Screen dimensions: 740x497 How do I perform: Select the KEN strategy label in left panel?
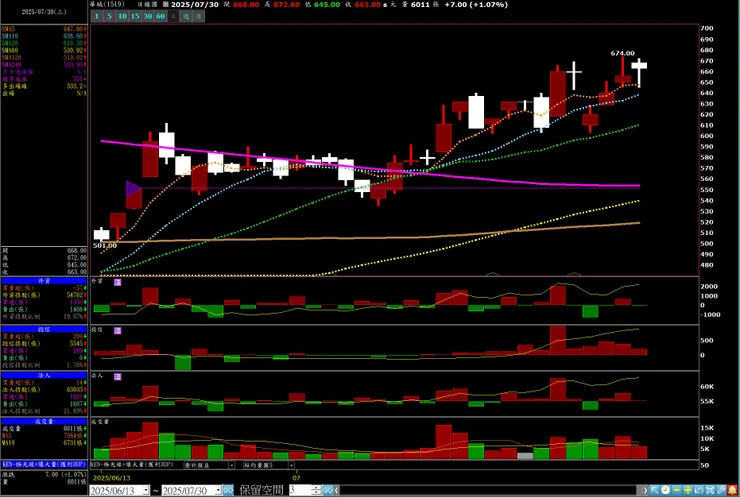click(44, 464)
